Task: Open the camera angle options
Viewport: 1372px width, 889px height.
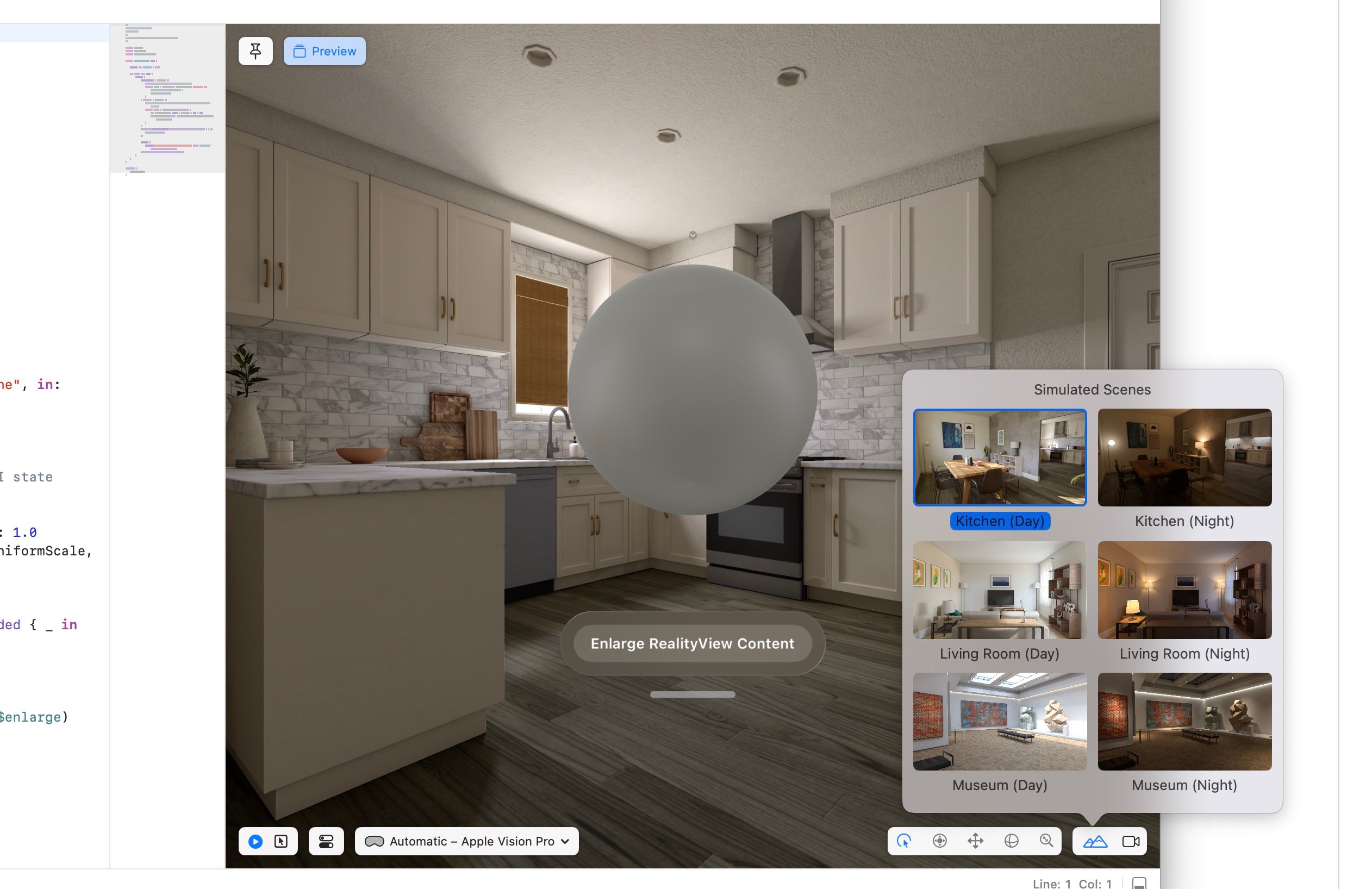Action: [x=1131, y=841]
